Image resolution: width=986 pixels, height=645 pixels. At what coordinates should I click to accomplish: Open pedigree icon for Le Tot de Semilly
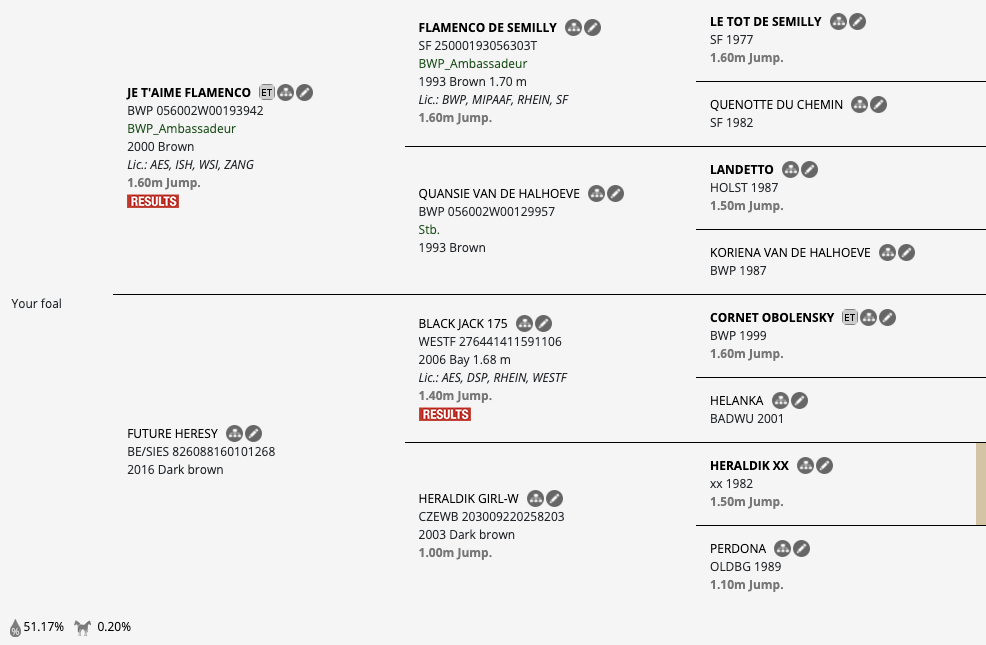839,22
